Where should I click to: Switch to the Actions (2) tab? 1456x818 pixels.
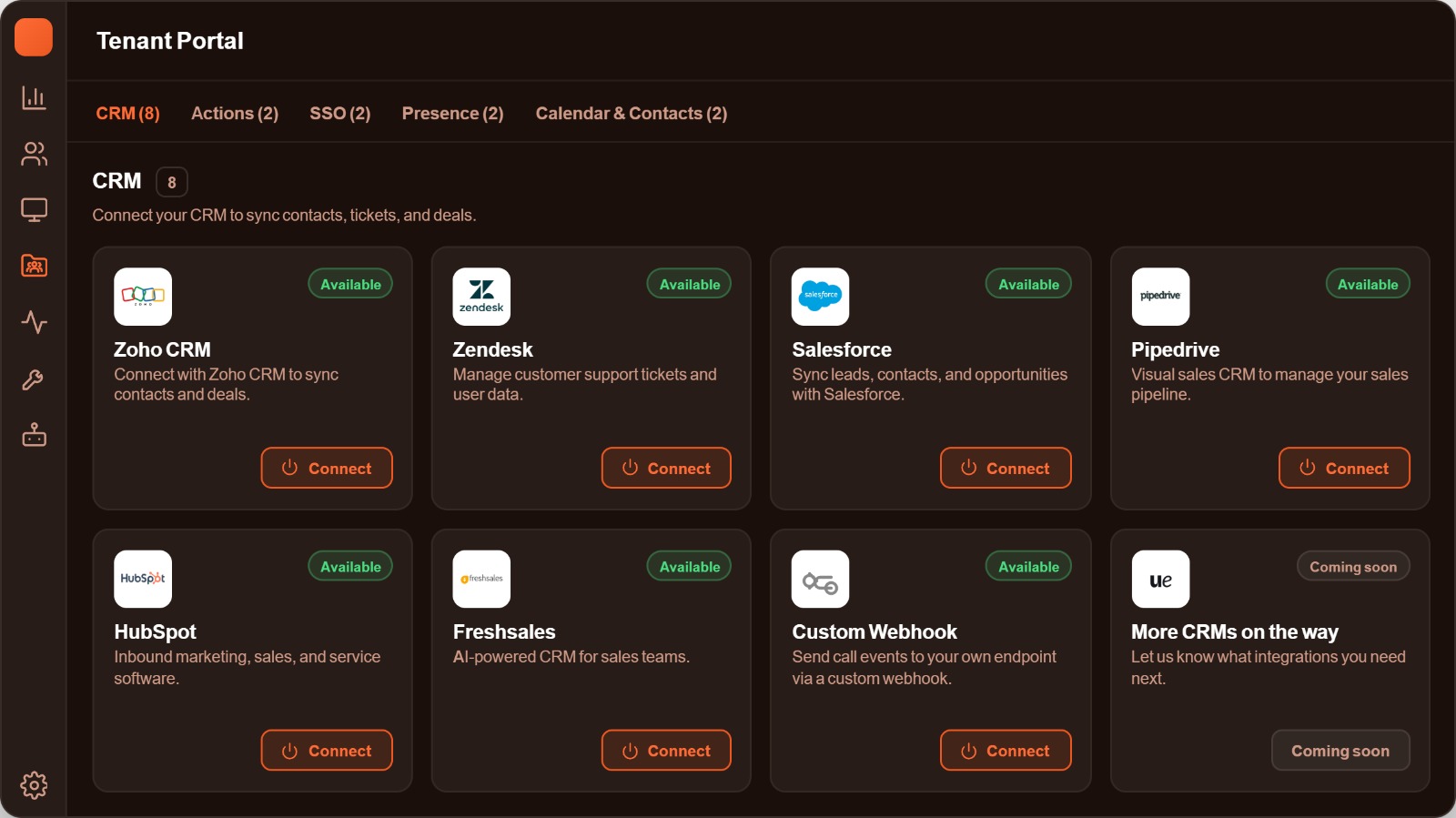click(235, 114)
